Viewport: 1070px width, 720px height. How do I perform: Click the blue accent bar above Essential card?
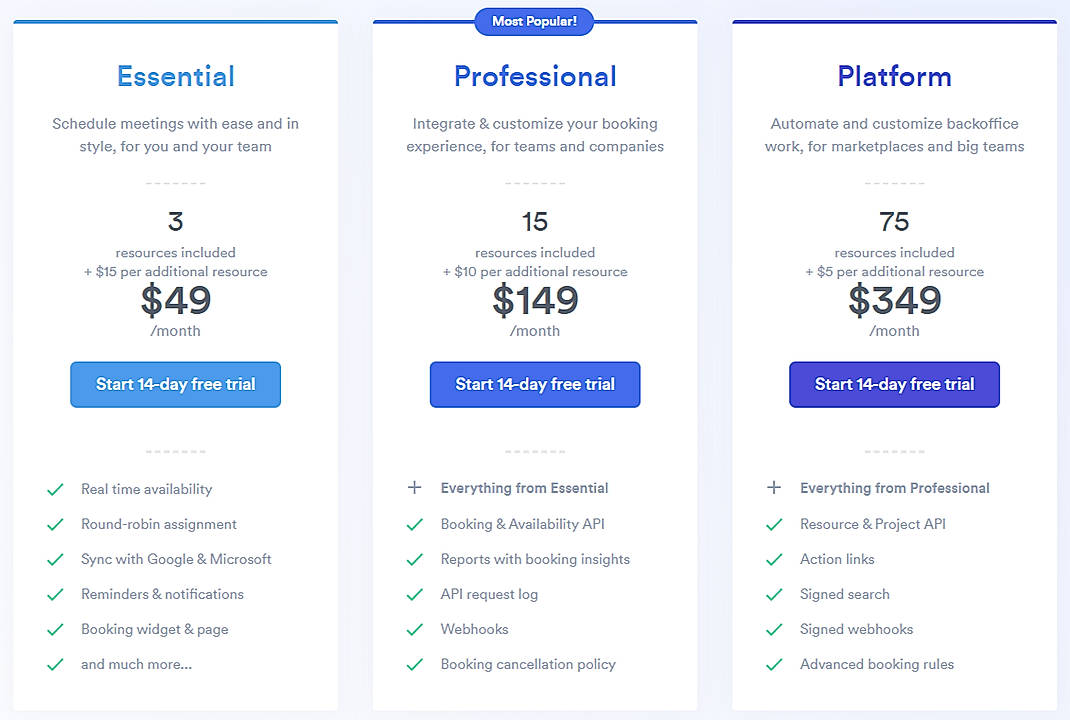tap(175, 17)
